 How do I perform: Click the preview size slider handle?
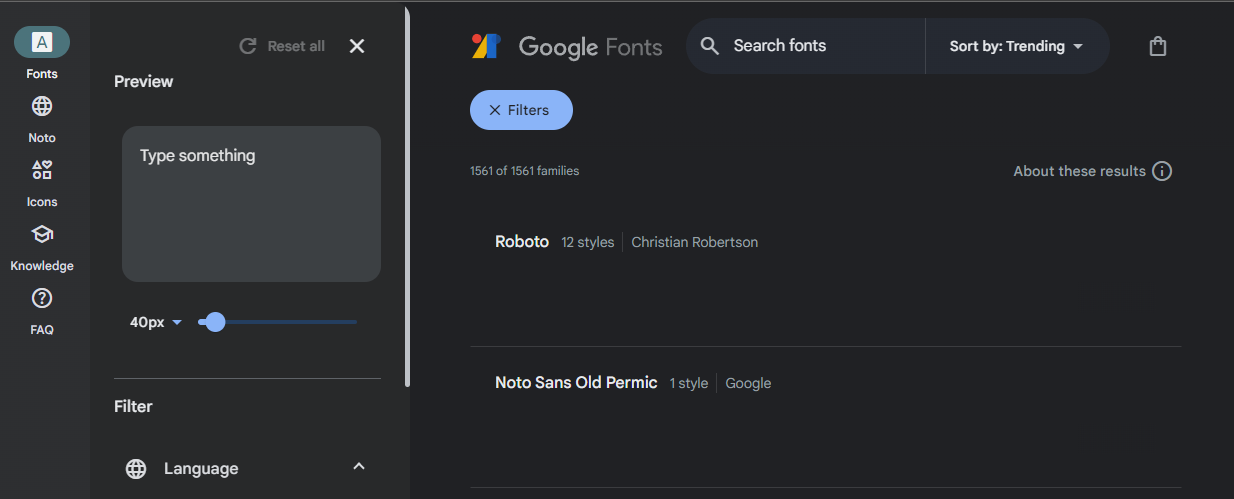(x=215, y=322)
